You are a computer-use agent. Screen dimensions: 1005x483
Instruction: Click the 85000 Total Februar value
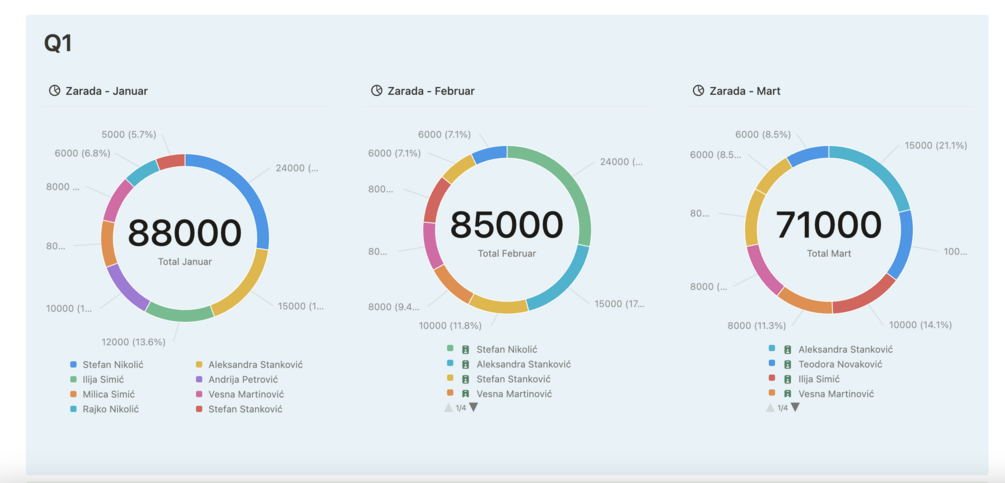pyautogui.click(x=506, y=225)
